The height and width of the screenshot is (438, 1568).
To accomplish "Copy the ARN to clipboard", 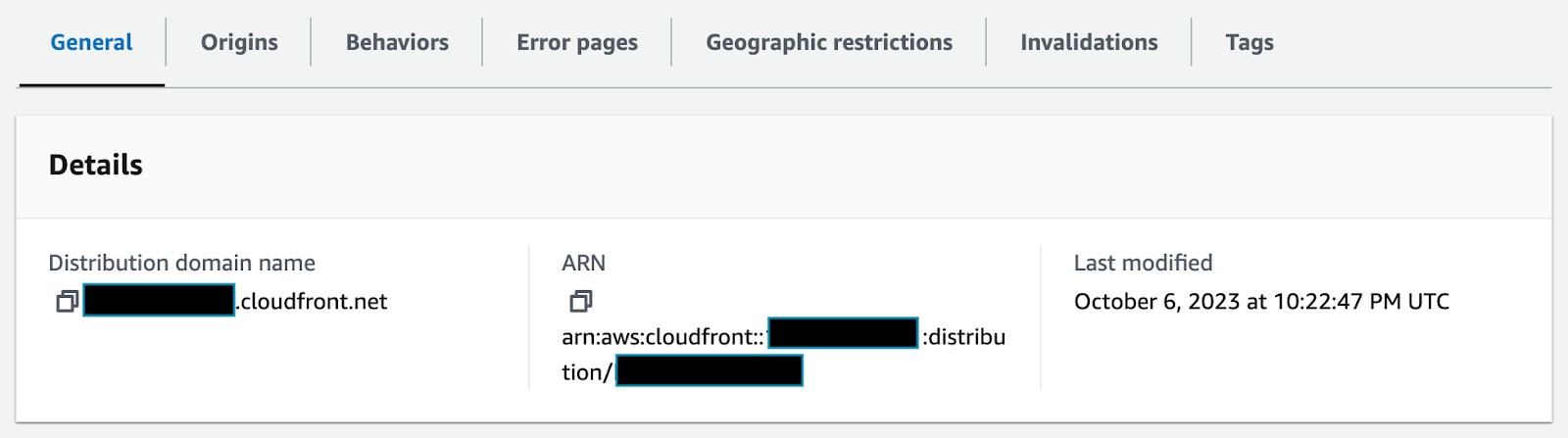I will point(581,301).
